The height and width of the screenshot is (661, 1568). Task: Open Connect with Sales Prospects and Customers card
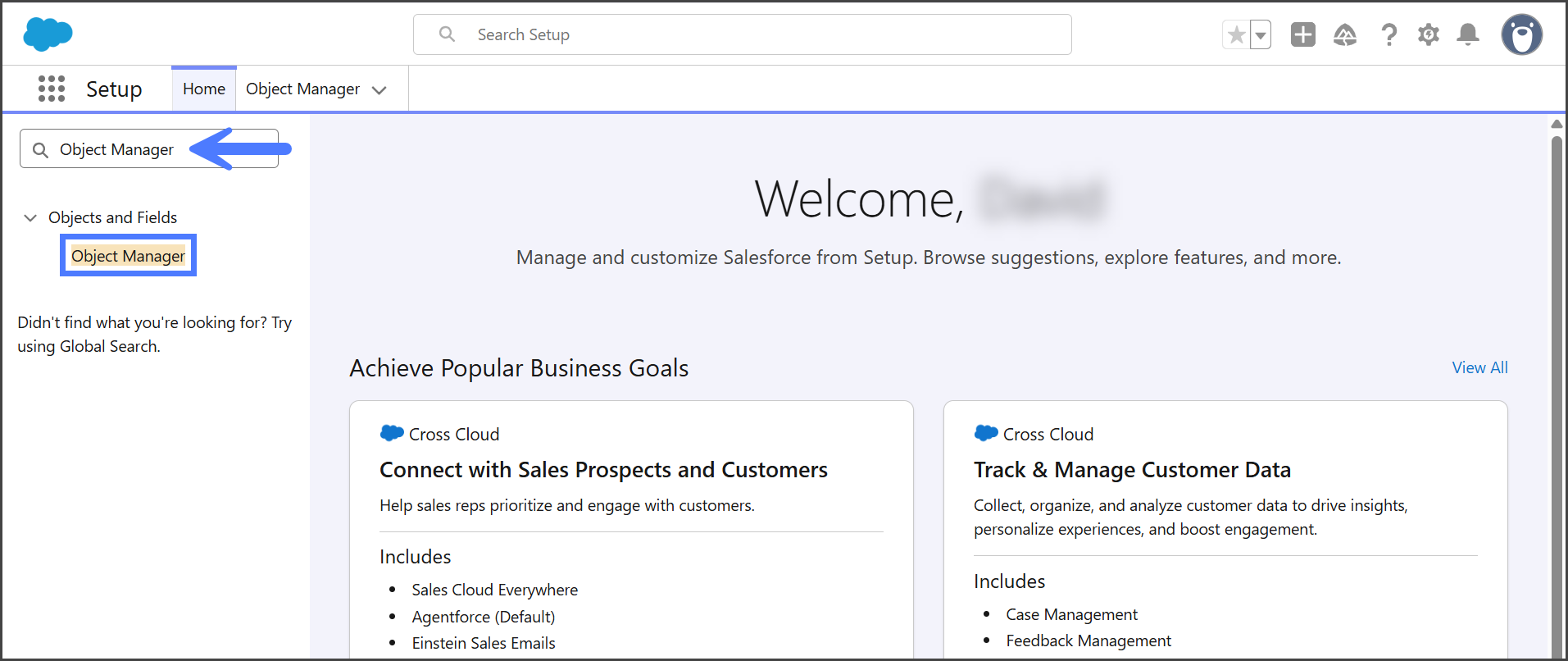coord(603,470)
